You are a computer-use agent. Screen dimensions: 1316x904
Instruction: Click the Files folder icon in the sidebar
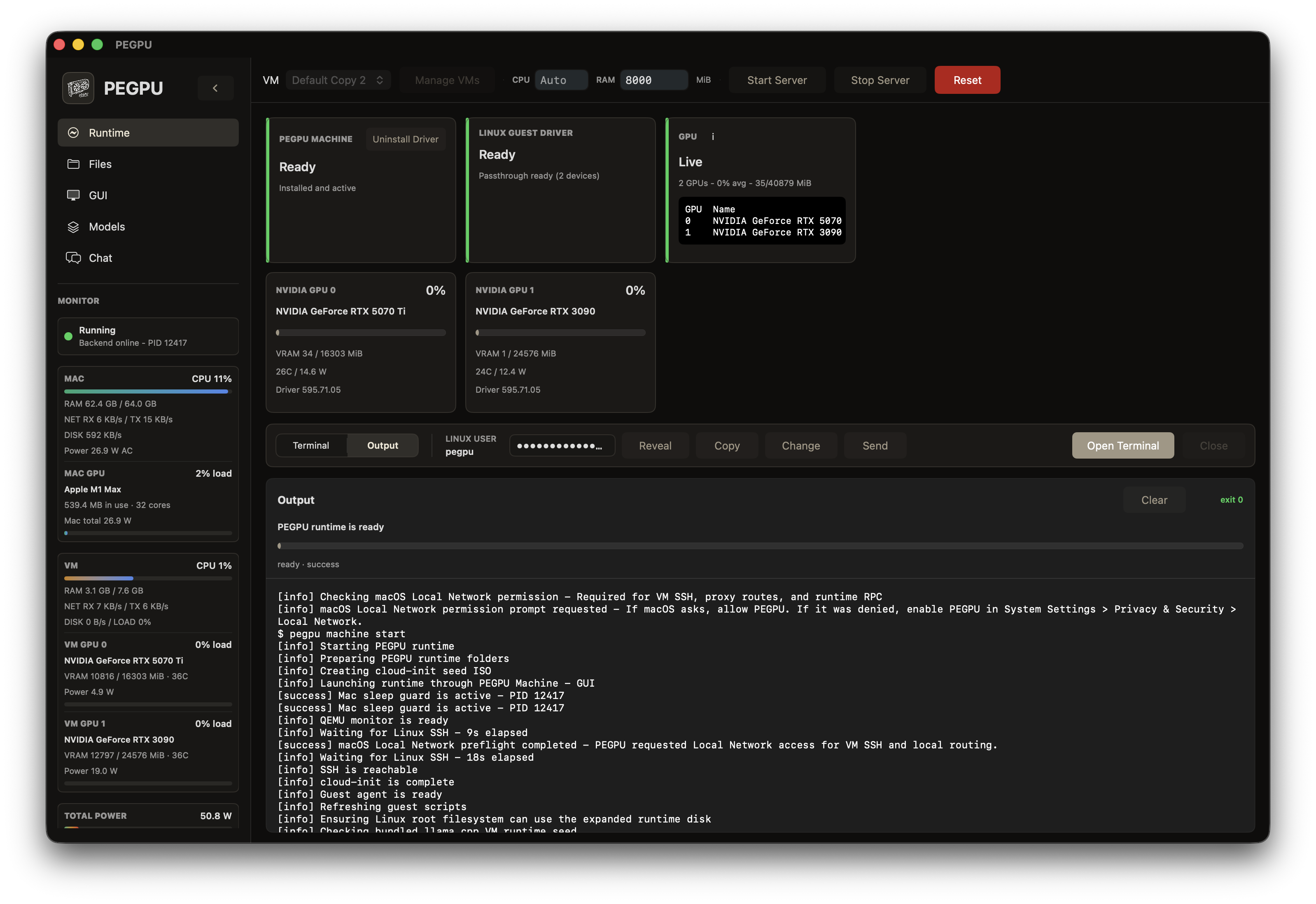pyautogui.click(x=73, y=164)
